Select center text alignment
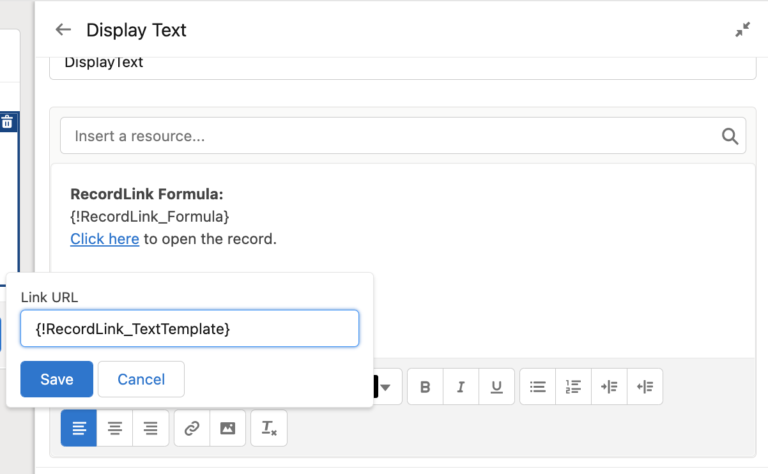Screen dimensions: 768x474 tap(115, 428)
